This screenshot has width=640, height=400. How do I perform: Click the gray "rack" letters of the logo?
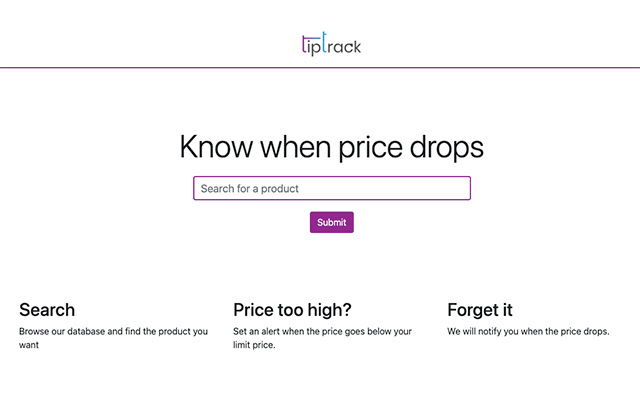[x=345, y=47]
